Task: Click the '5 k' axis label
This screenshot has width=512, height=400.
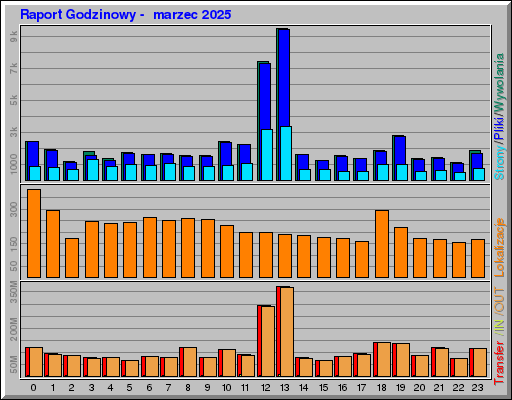Action: (x=14, y=100)
